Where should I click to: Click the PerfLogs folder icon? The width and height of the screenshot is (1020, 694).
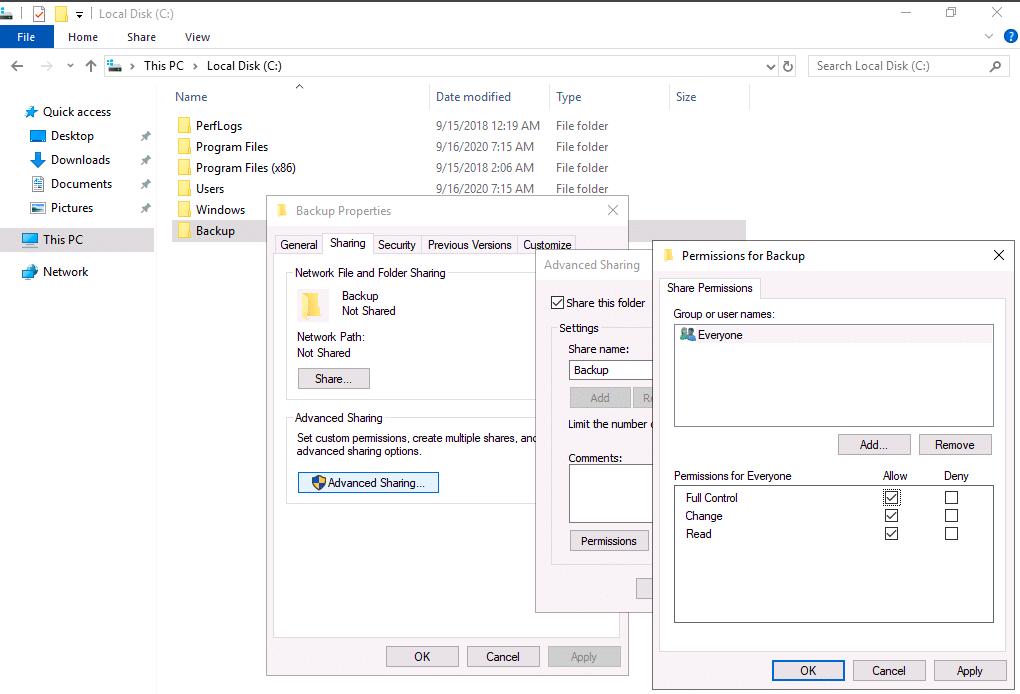tap(184, 126)
